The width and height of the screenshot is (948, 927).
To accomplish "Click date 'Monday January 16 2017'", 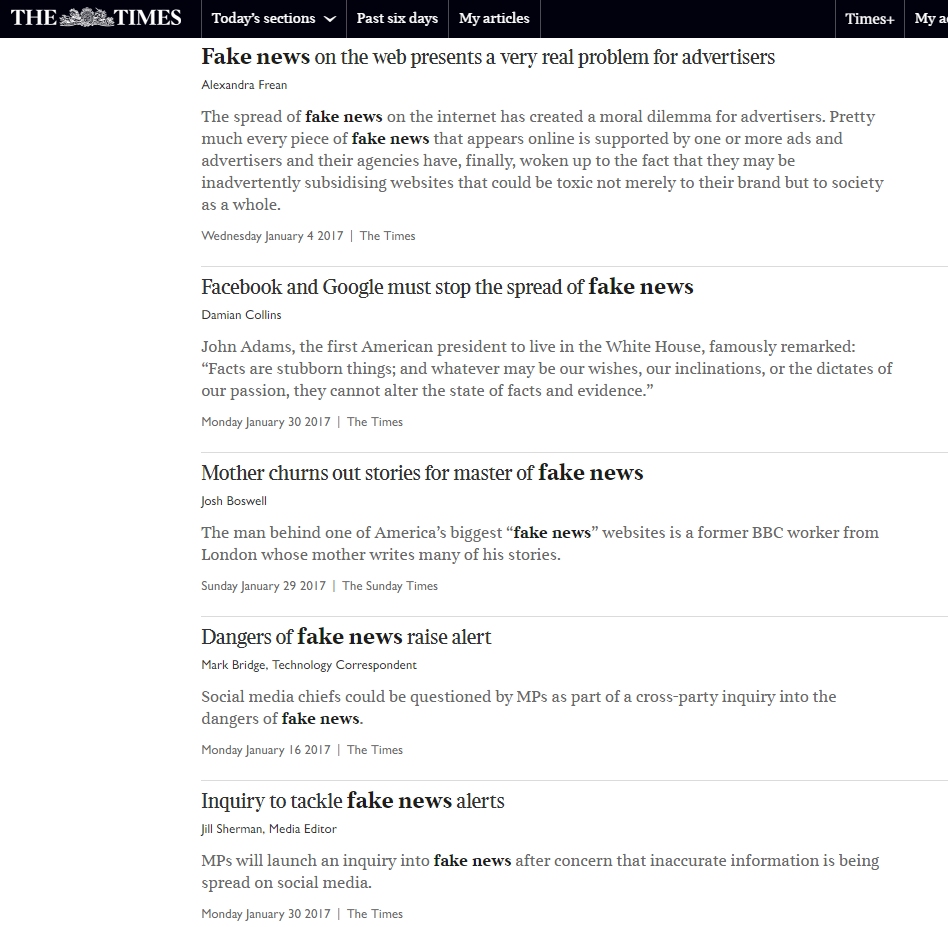I will pyautogui.click(x=266, y=750).
